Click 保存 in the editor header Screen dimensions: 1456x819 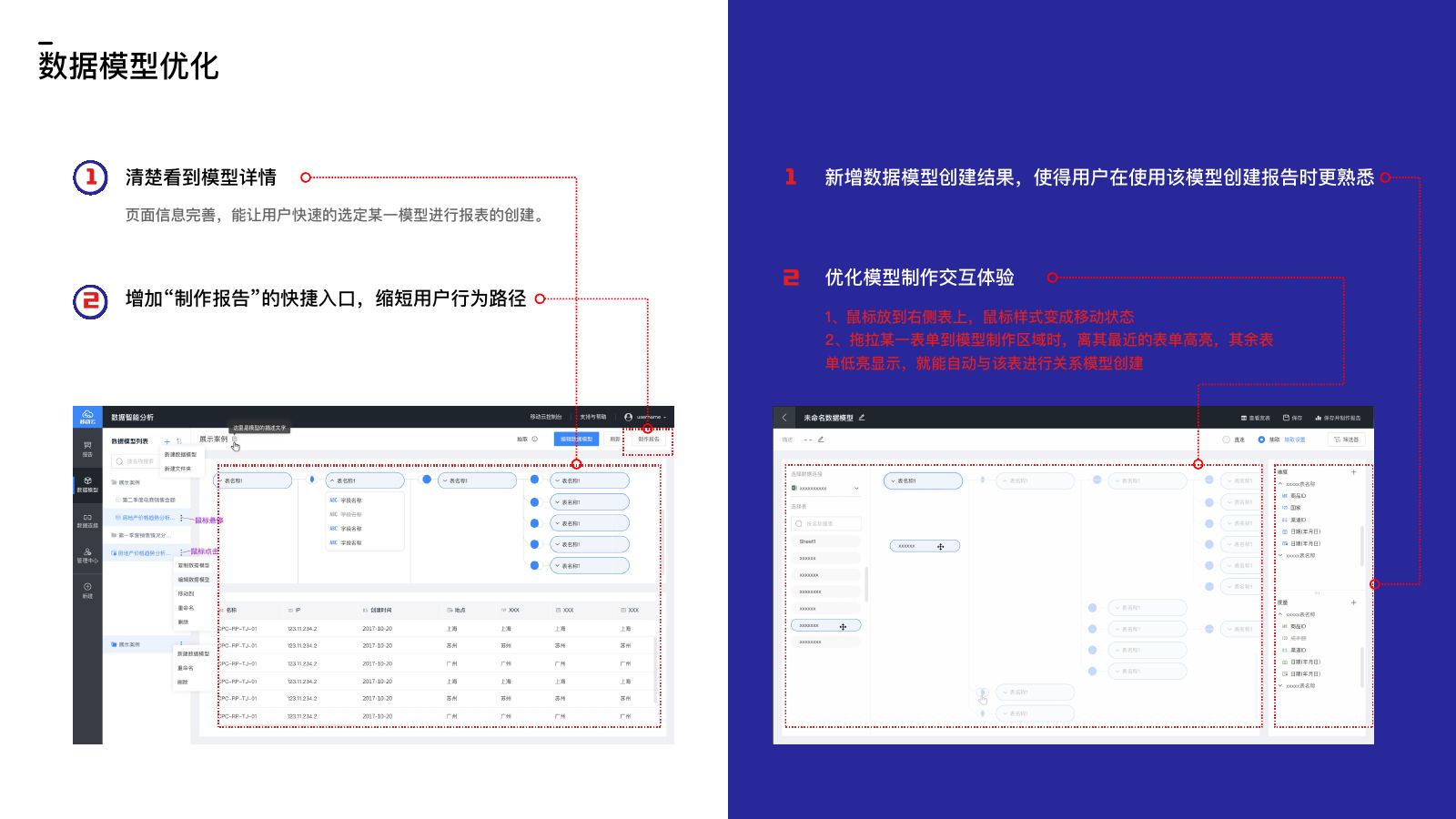coord(1293,418)
